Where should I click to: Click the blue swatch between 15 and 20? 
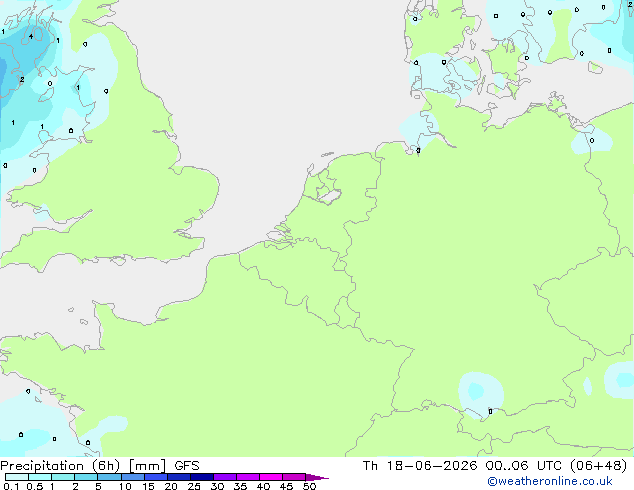[156, 477]
